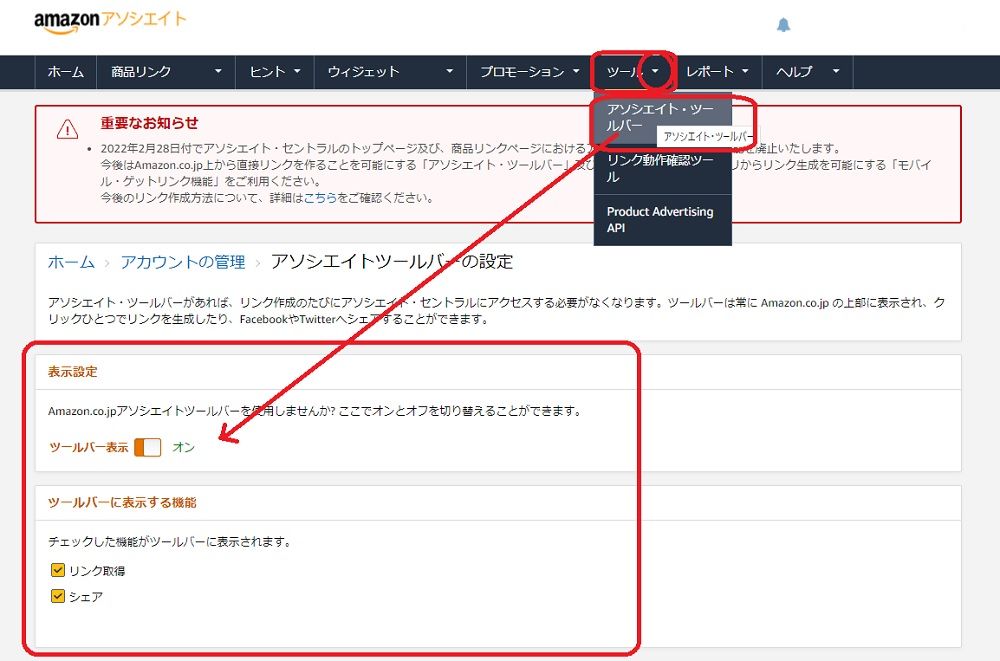Viewport: 1000px width, 661px height.
Task: Toggle the ツールバー表示 switch
Action: pos(147,447)
